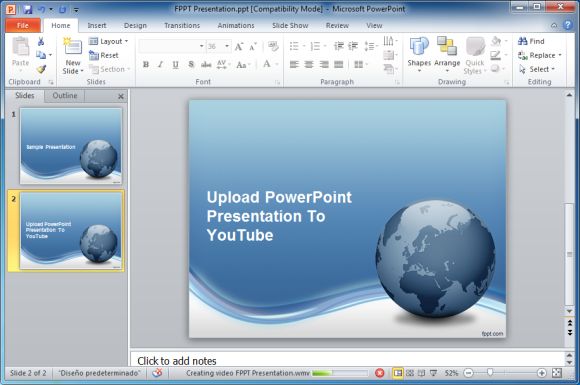The image size is (580, 385).
Task: Click the Copy icon
Action: (x=41, y=55)
